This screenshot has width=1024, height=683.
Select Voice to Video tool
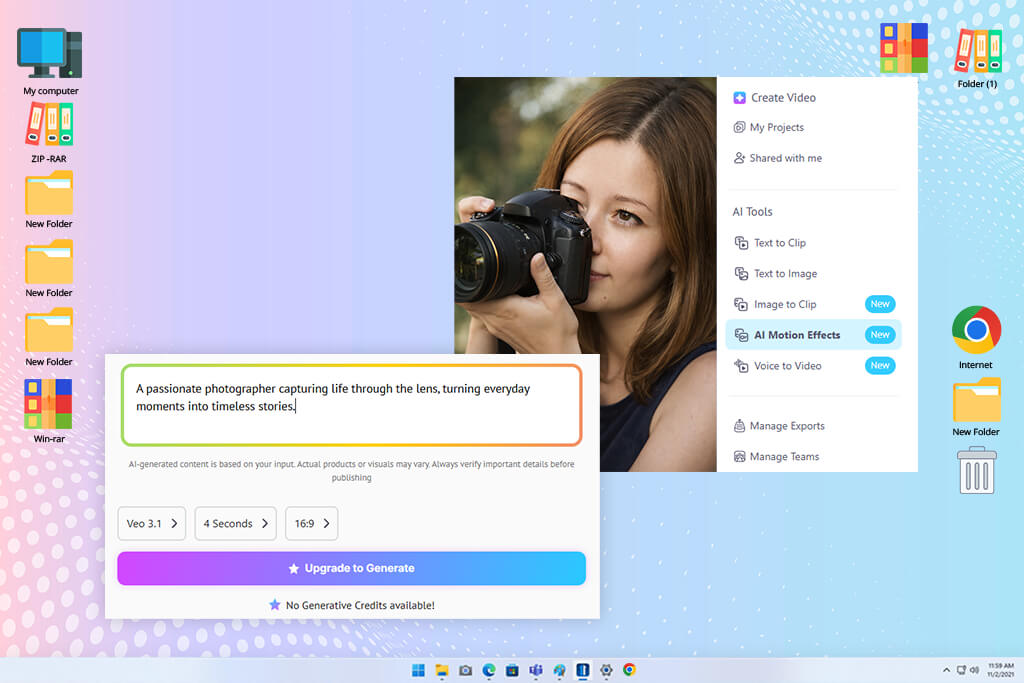click(813, 366)
